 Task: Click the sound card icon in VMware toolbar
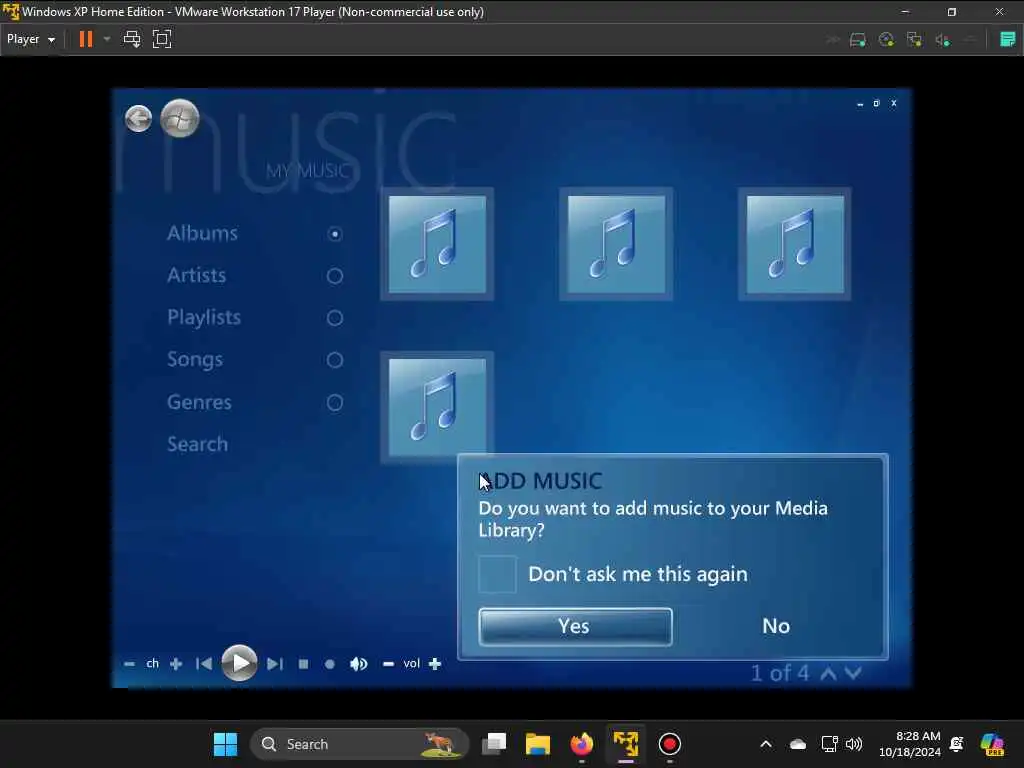[942, 40]
